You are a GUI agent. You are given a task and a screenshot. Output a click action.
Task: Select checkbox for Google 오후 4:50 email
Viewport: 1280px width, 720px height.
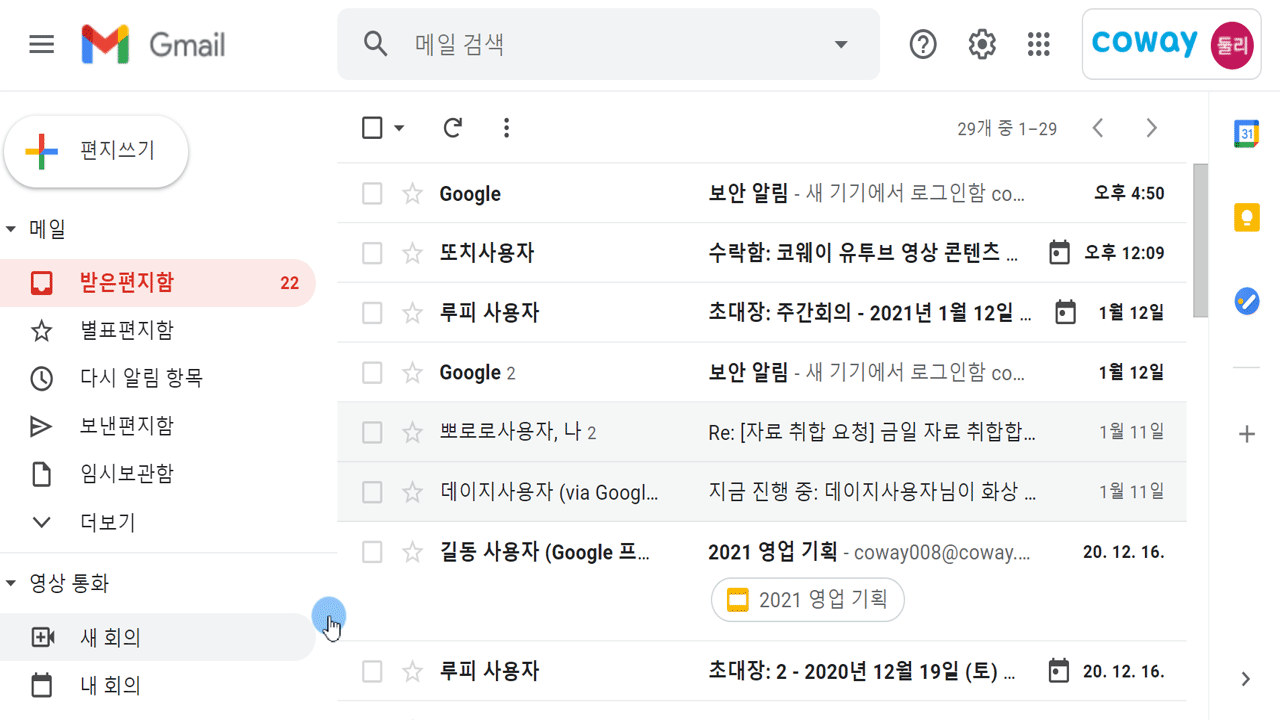click(372, 194)
